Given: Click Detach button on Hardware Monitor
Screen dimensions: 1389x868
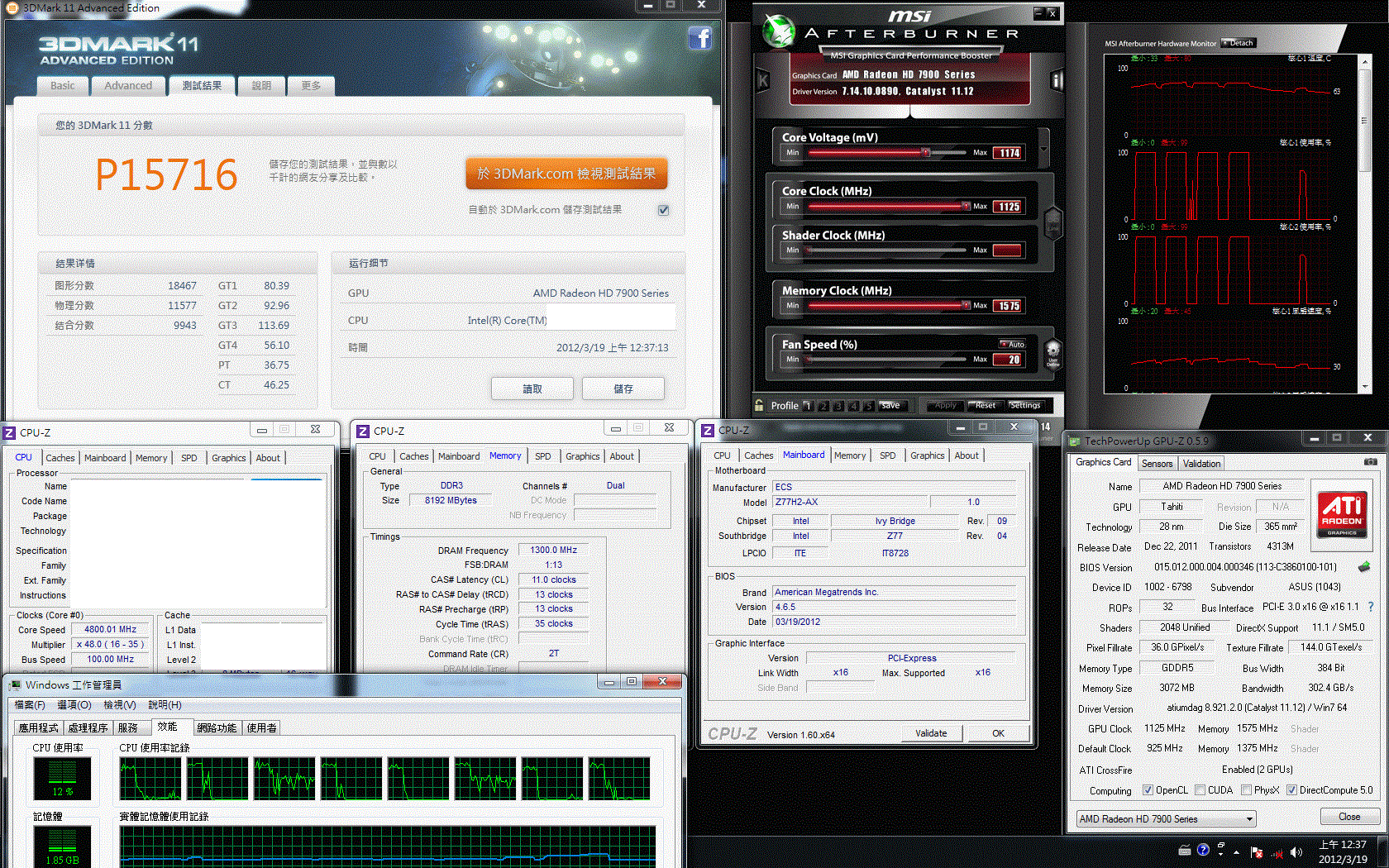Looking at the screenshot, I should pyautogui.click(x=1239, y=43).
